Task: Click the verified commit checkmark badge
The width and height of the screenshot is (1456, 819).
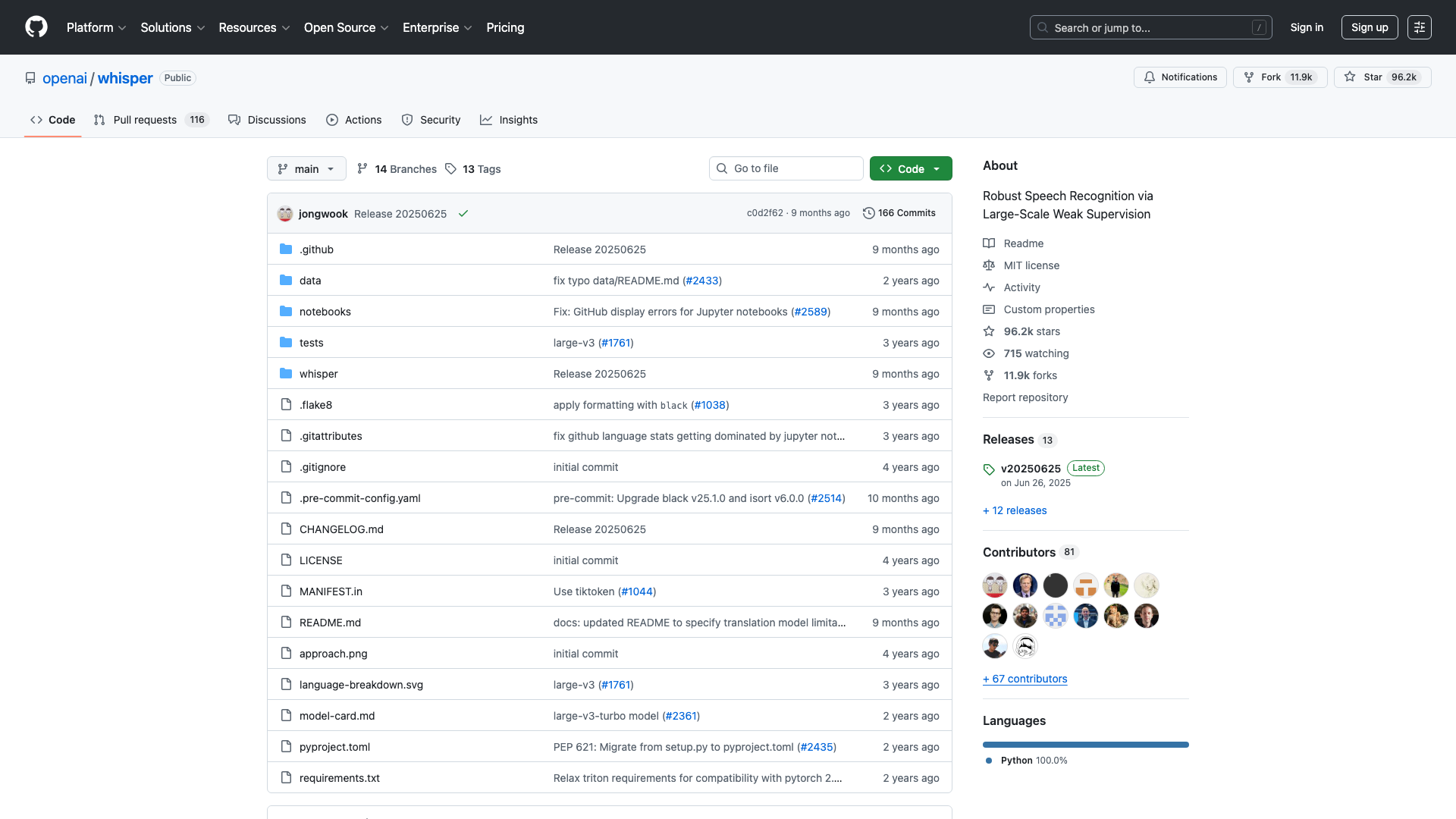Action: (463, 214)
